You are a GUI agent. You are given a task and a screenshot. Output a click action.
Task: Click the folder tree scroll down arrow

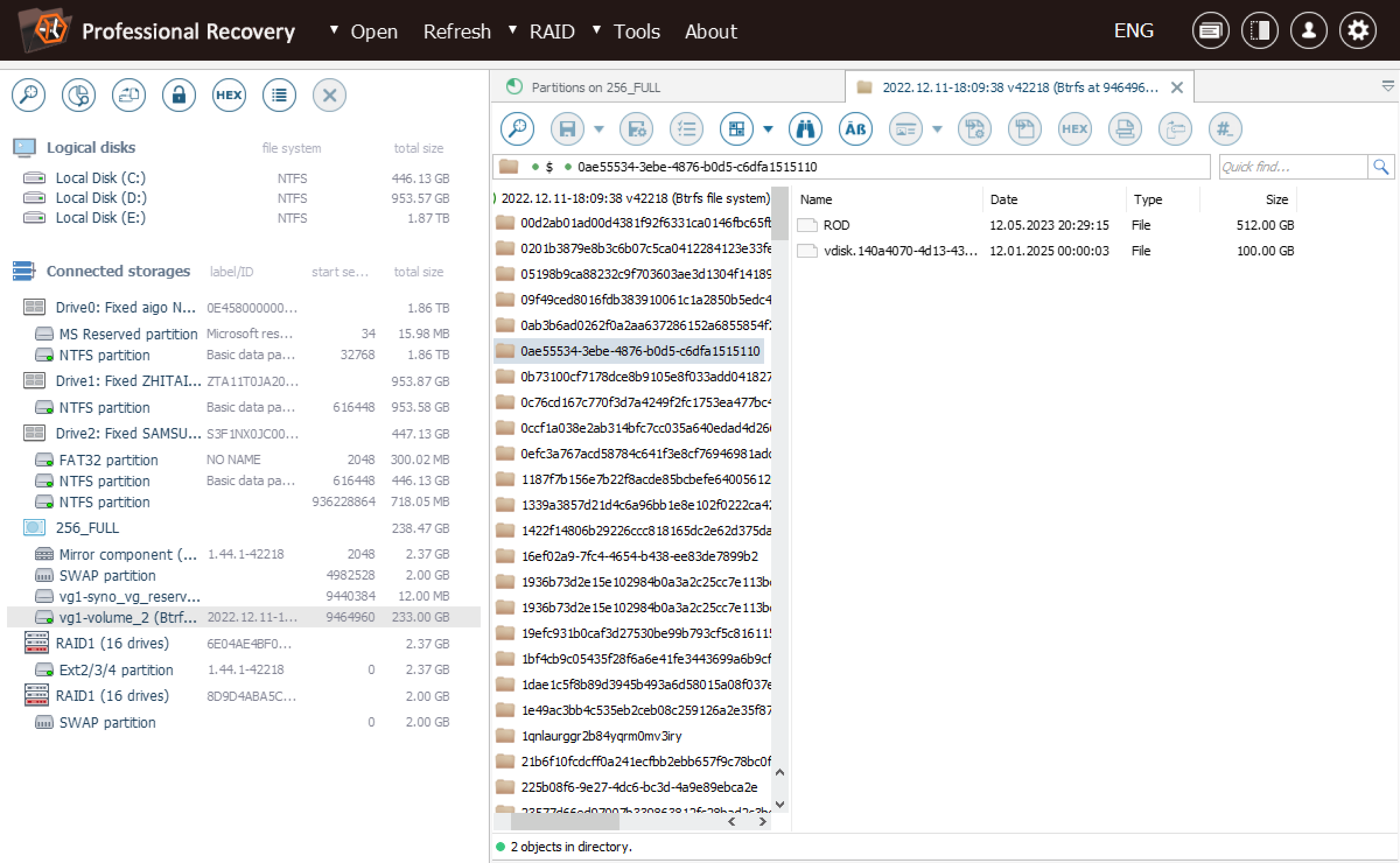780,804
